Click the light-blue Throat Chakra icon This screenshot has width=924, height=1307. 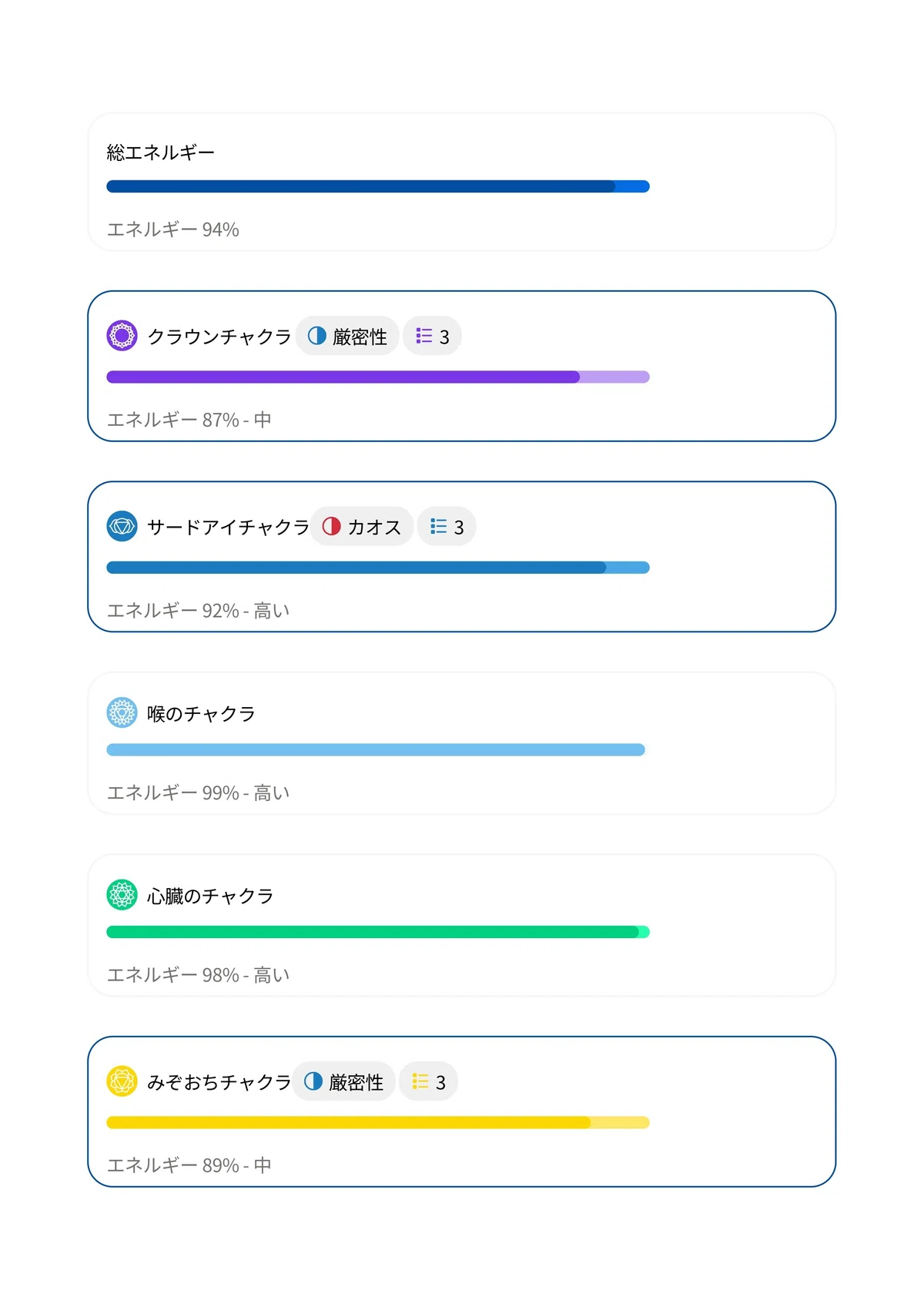[x=122, y=712]
